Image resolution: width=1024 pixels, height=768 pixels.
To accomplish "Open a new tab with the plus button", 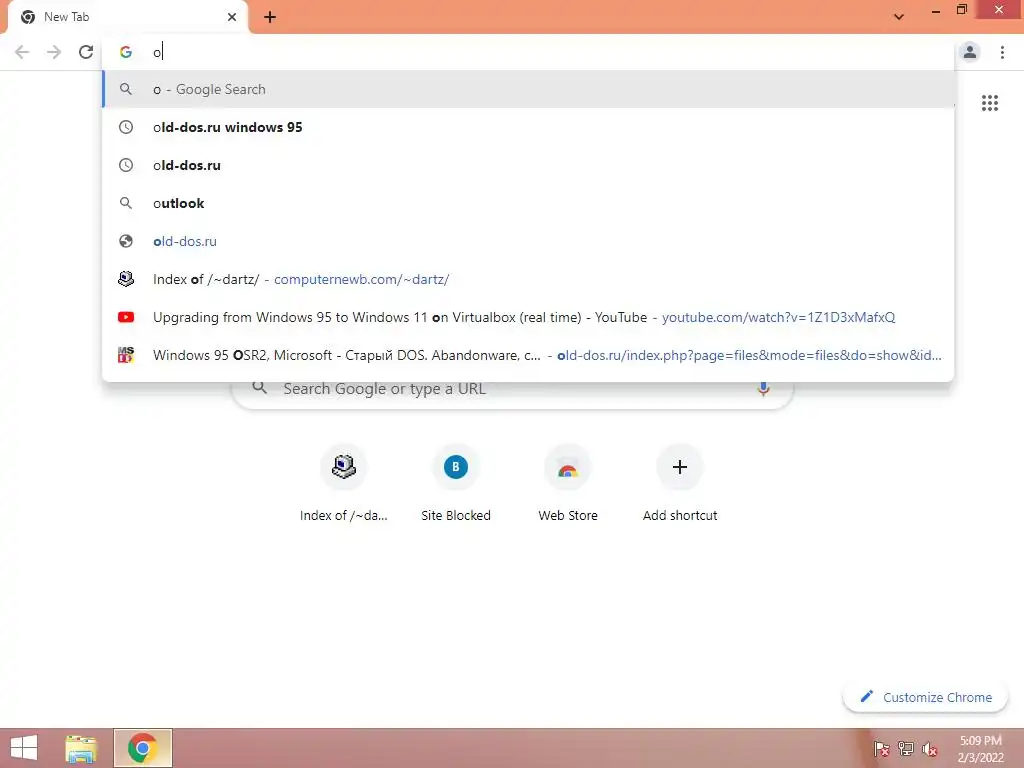I will (x=270, y=17).
